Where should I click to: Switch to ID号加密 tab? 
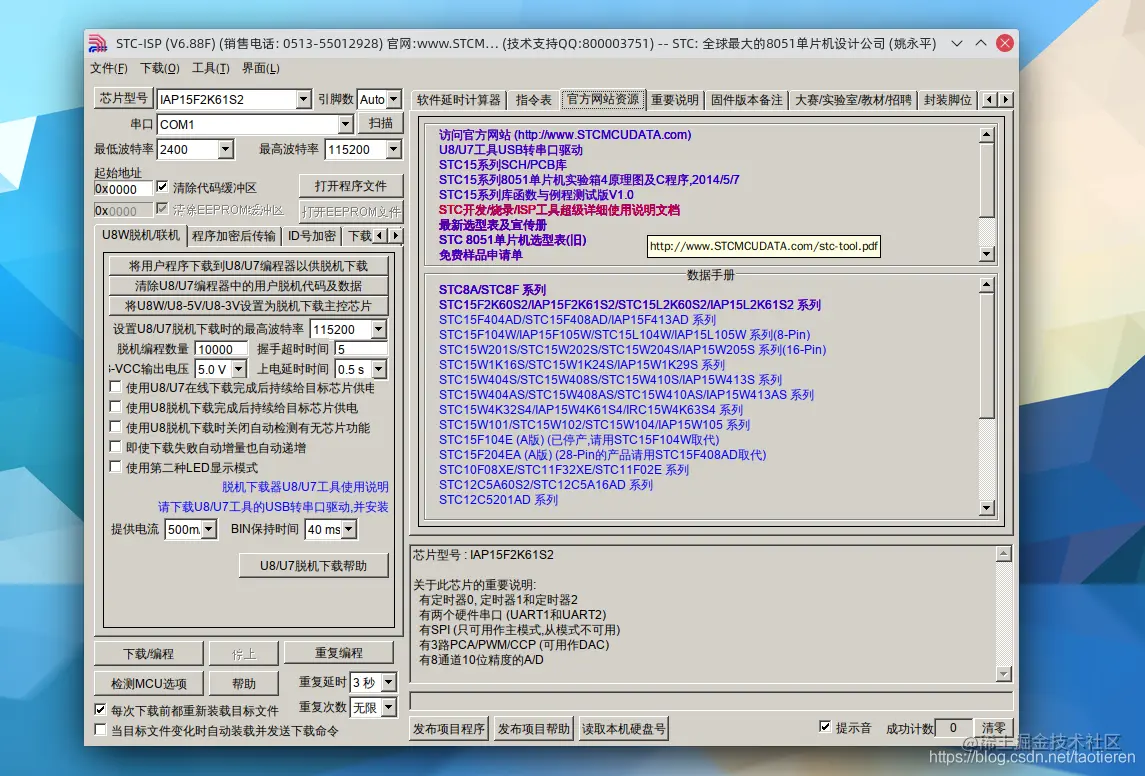312,236
